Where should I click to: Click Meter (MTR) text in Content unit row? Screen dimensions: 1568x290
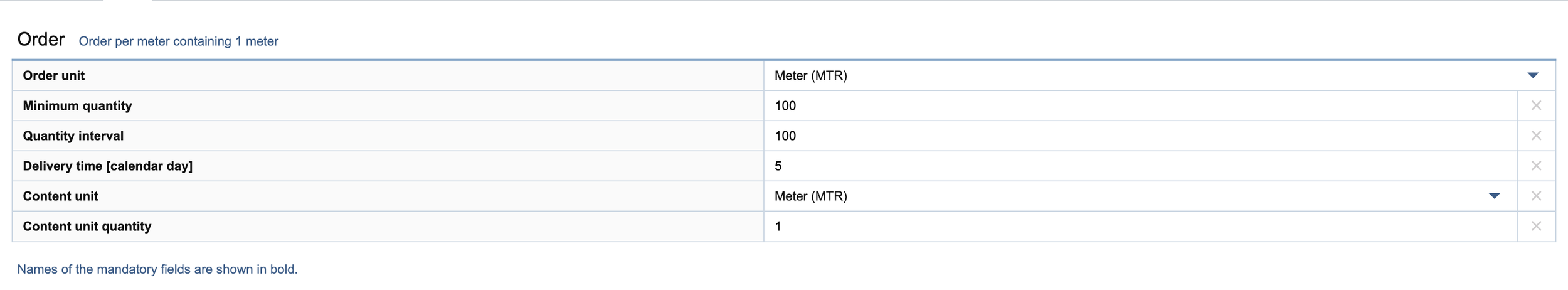pos(810,196)
